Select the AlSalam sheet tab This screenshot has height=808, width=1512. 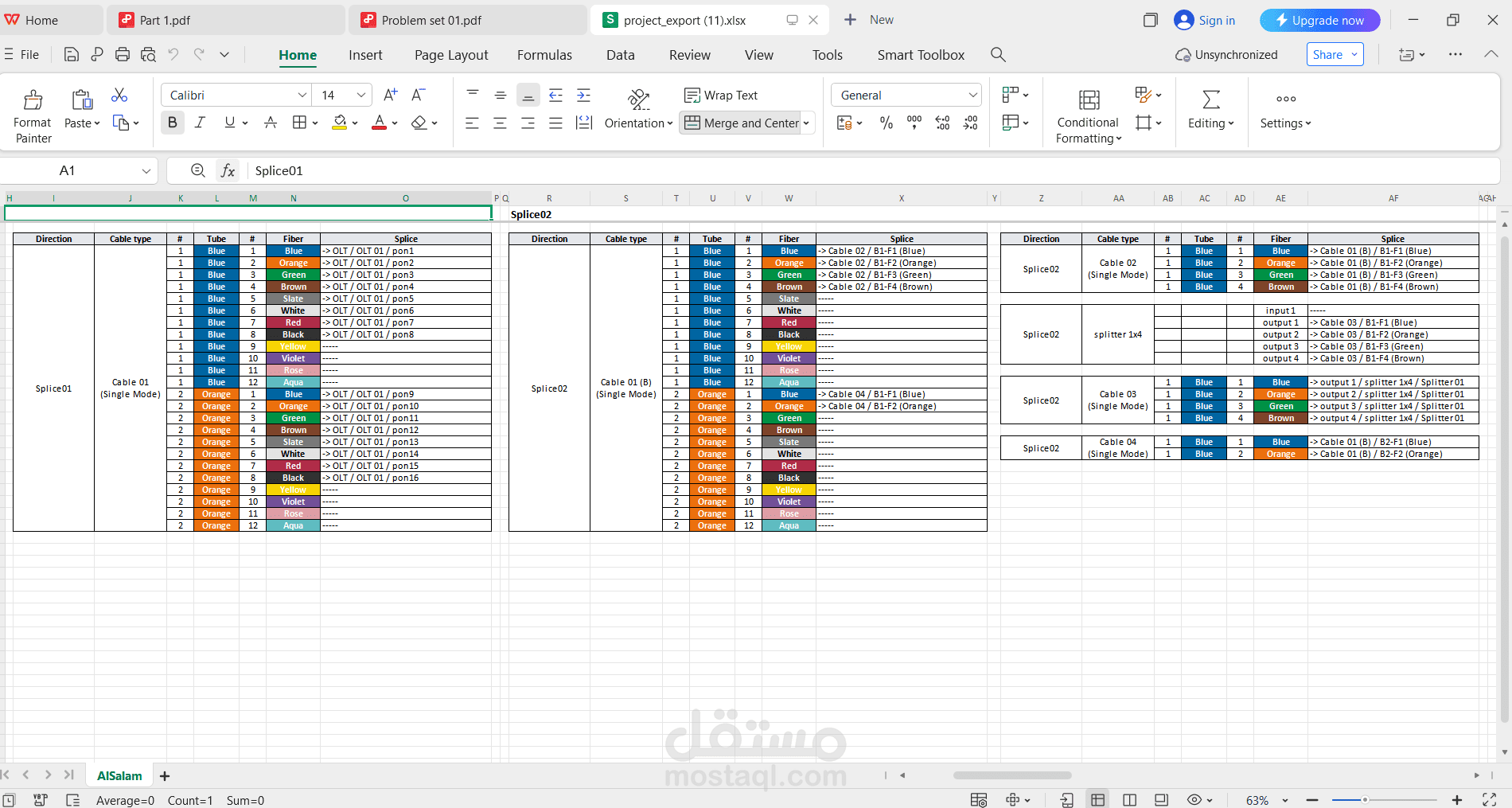(119, 775)
